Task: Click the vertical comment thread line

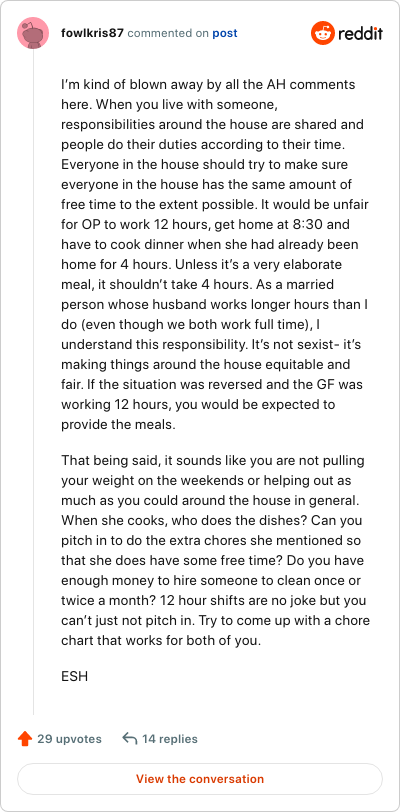Action: click(34, 382)
